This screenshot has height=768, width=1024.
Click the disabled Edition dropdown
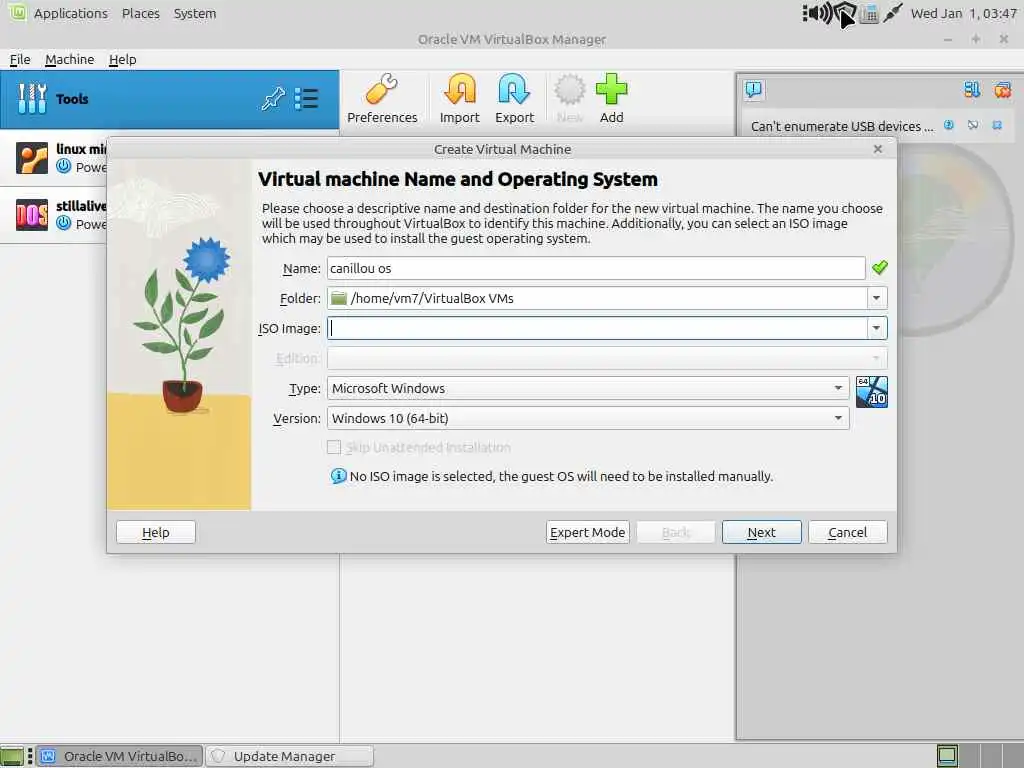click(x=607, y=359)
